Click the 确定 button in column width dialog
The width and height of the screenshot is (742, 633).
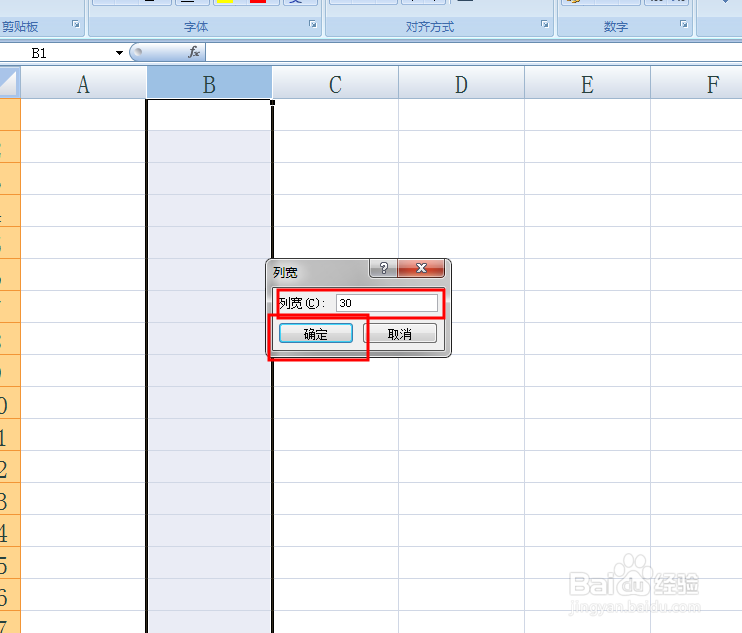click(x=316, y=334)
